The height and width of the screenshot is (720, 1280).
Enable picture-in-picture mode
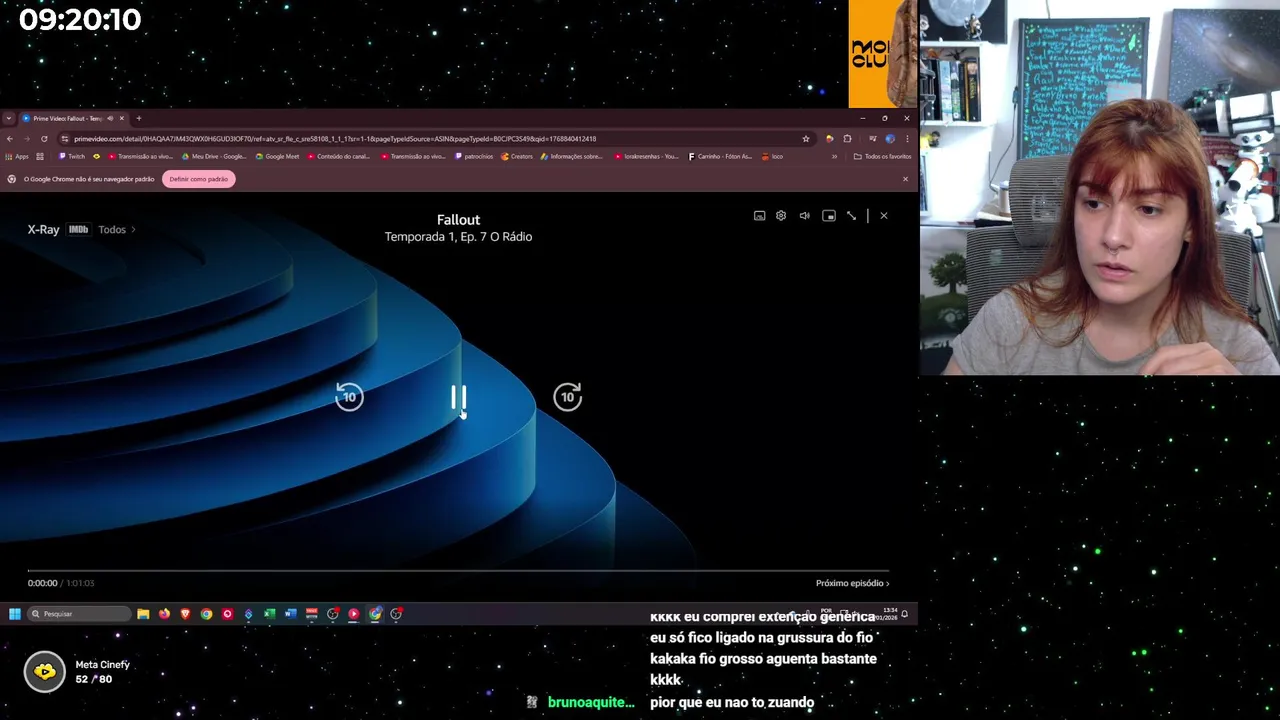tap(828, 216)
